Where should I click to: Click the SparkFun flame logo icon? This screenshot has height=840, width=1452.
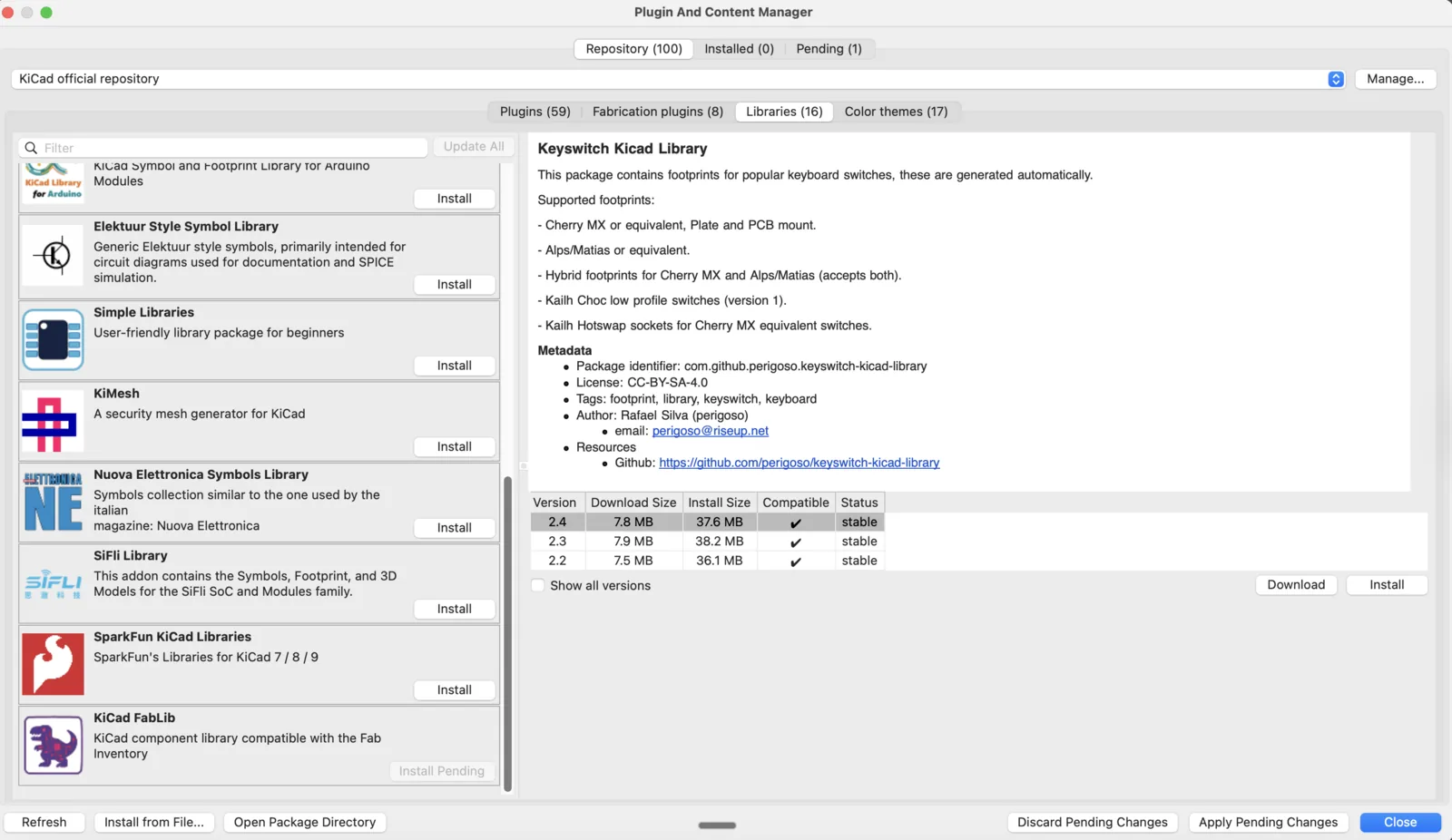[53, 664]
